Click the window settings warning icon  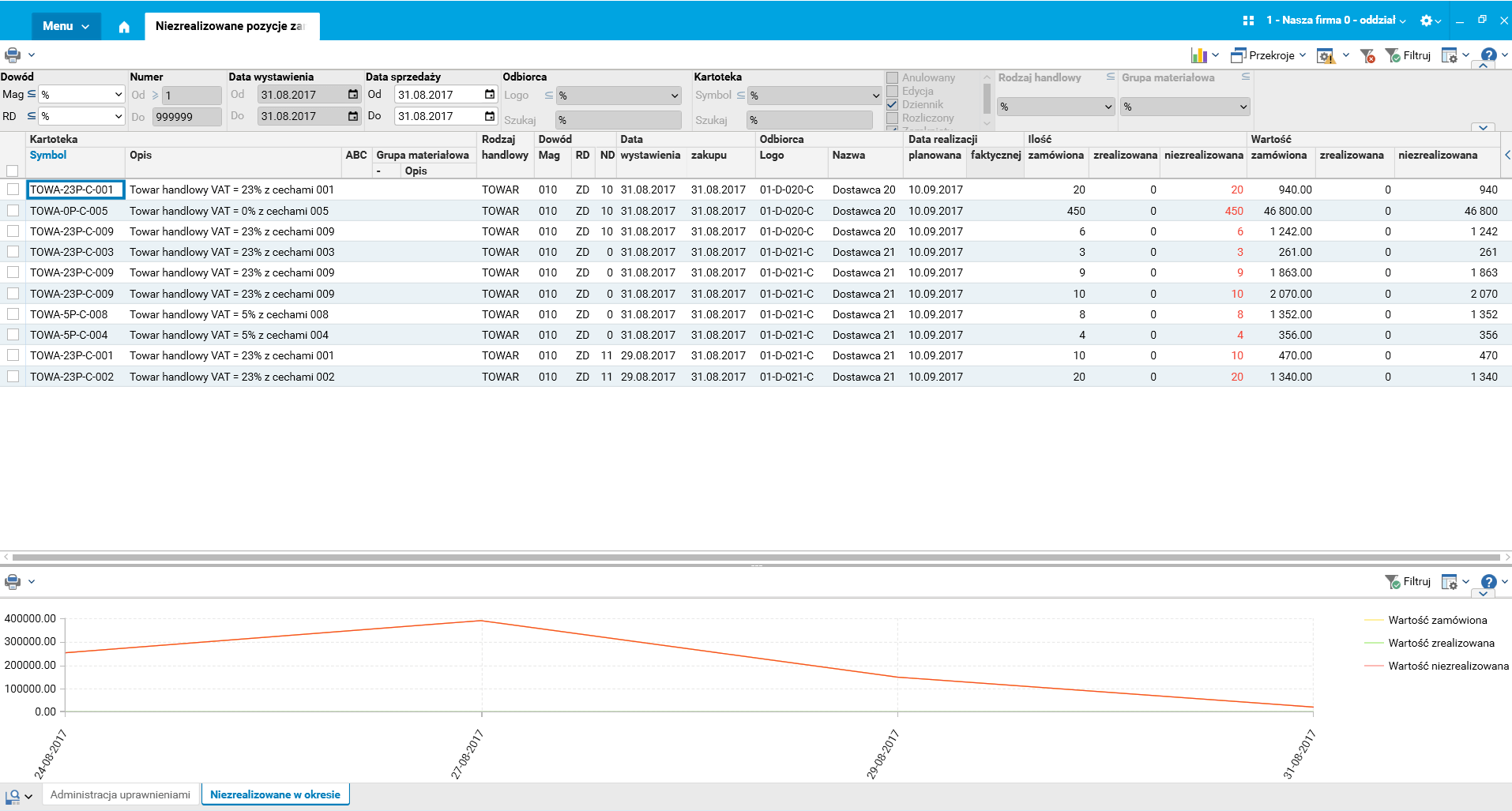(1326, 55)
